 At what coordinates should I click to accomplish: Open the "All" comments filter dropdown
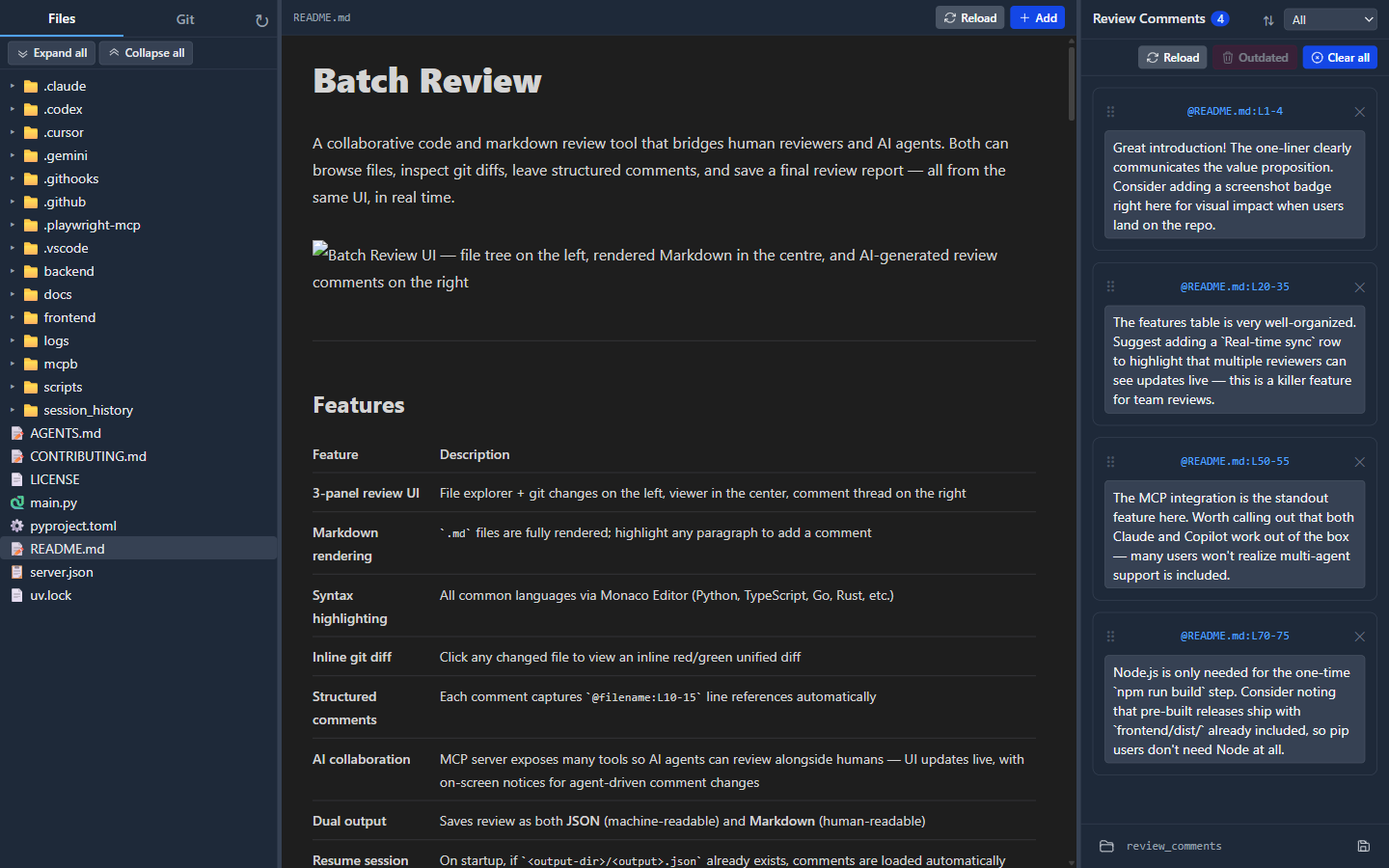coord(1330,18)
